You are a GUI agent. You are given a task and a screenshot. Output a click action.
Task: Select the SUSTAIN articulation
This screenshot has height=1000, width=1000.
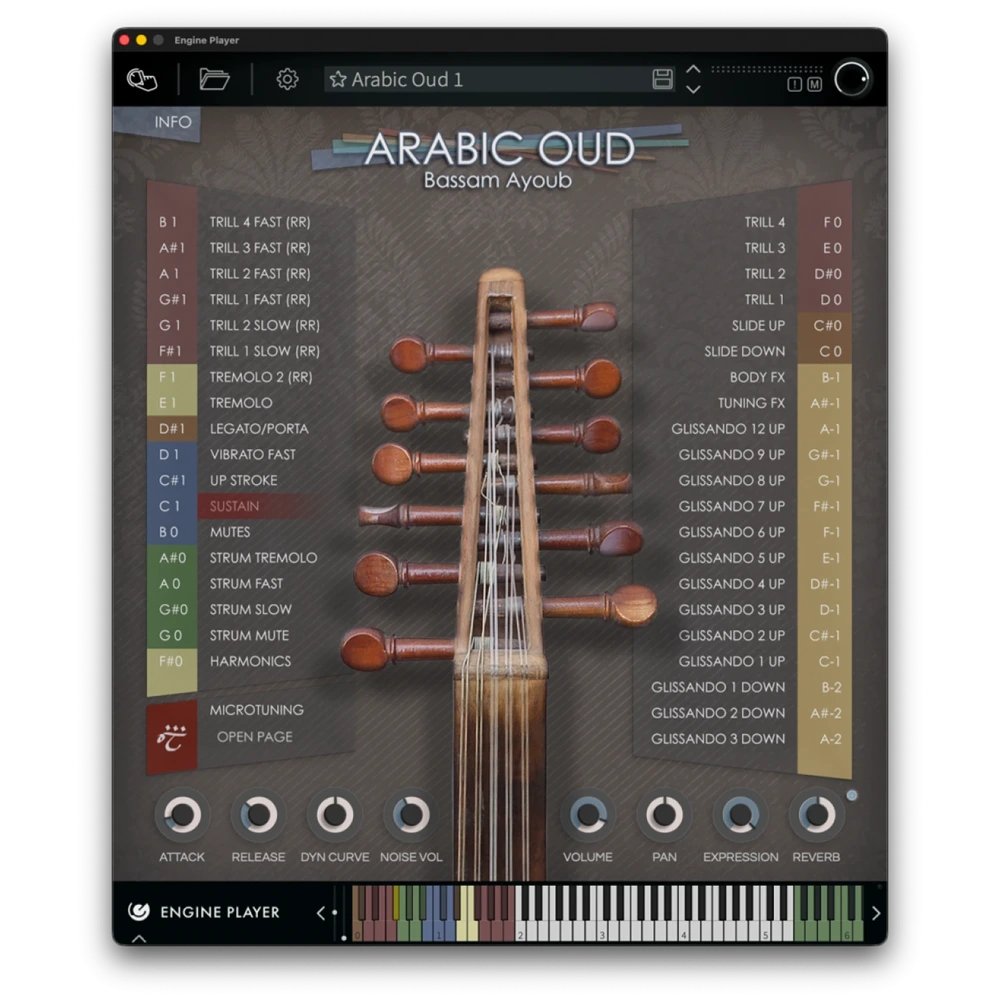(x=234, y=506)
